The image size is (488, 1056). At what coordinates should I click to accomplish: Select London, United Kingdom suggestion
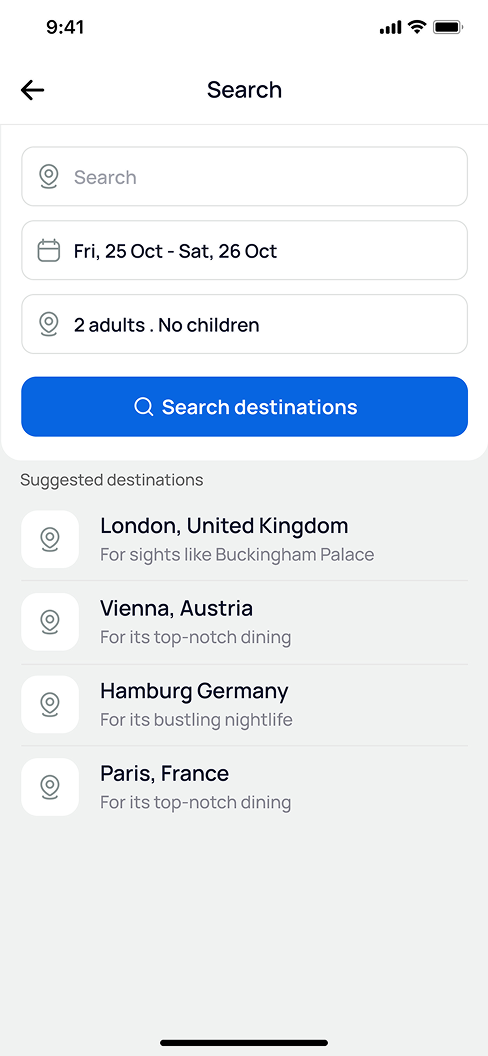[x=244, y=539]
